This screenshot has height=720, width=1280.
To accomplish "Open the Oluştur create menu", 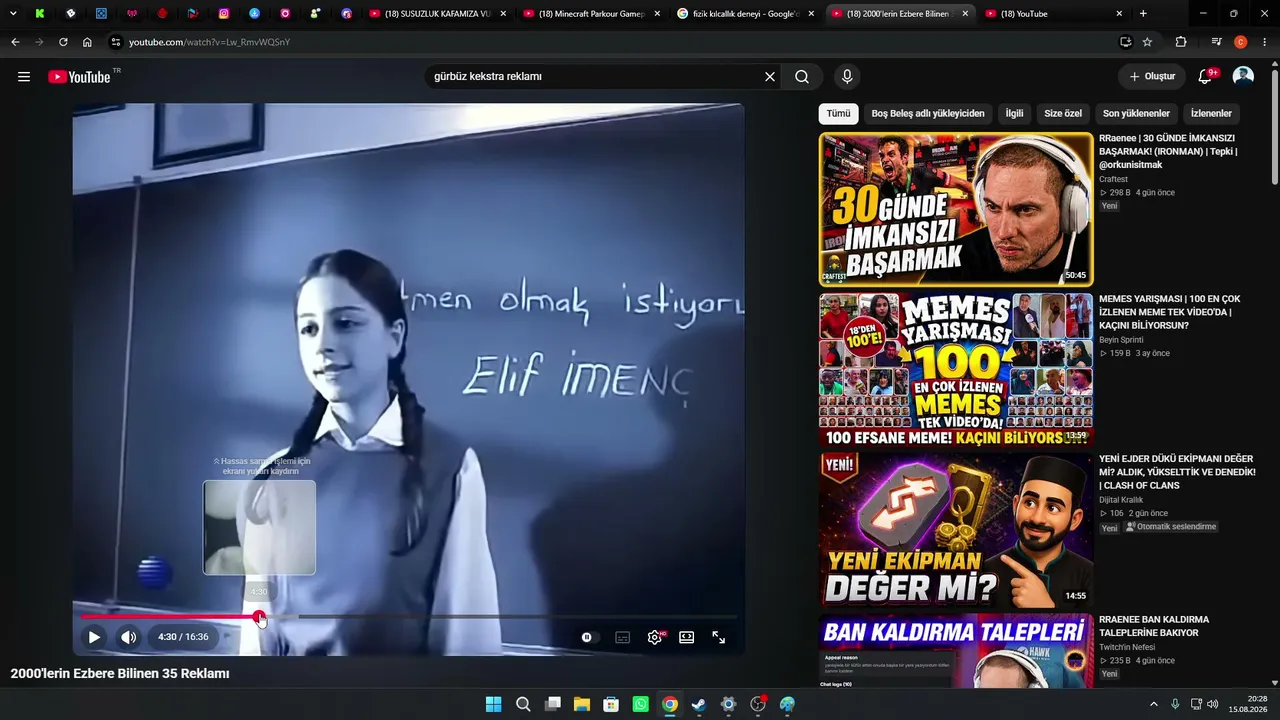I will [x=1152, y=77].
